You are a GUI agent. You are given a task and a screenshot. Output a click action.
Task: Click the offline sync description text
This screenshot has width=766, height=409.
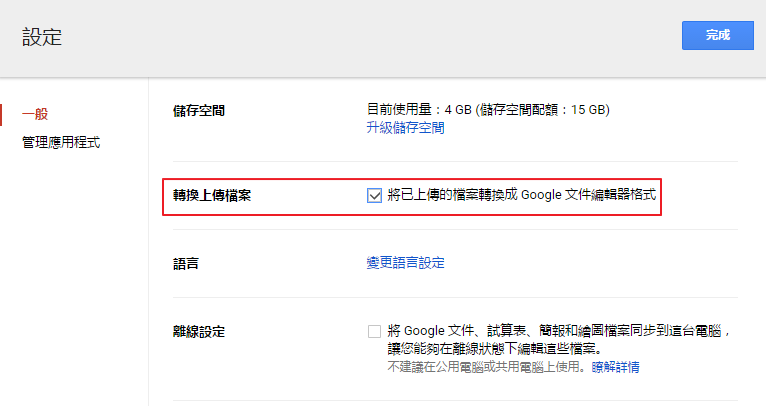560,331
